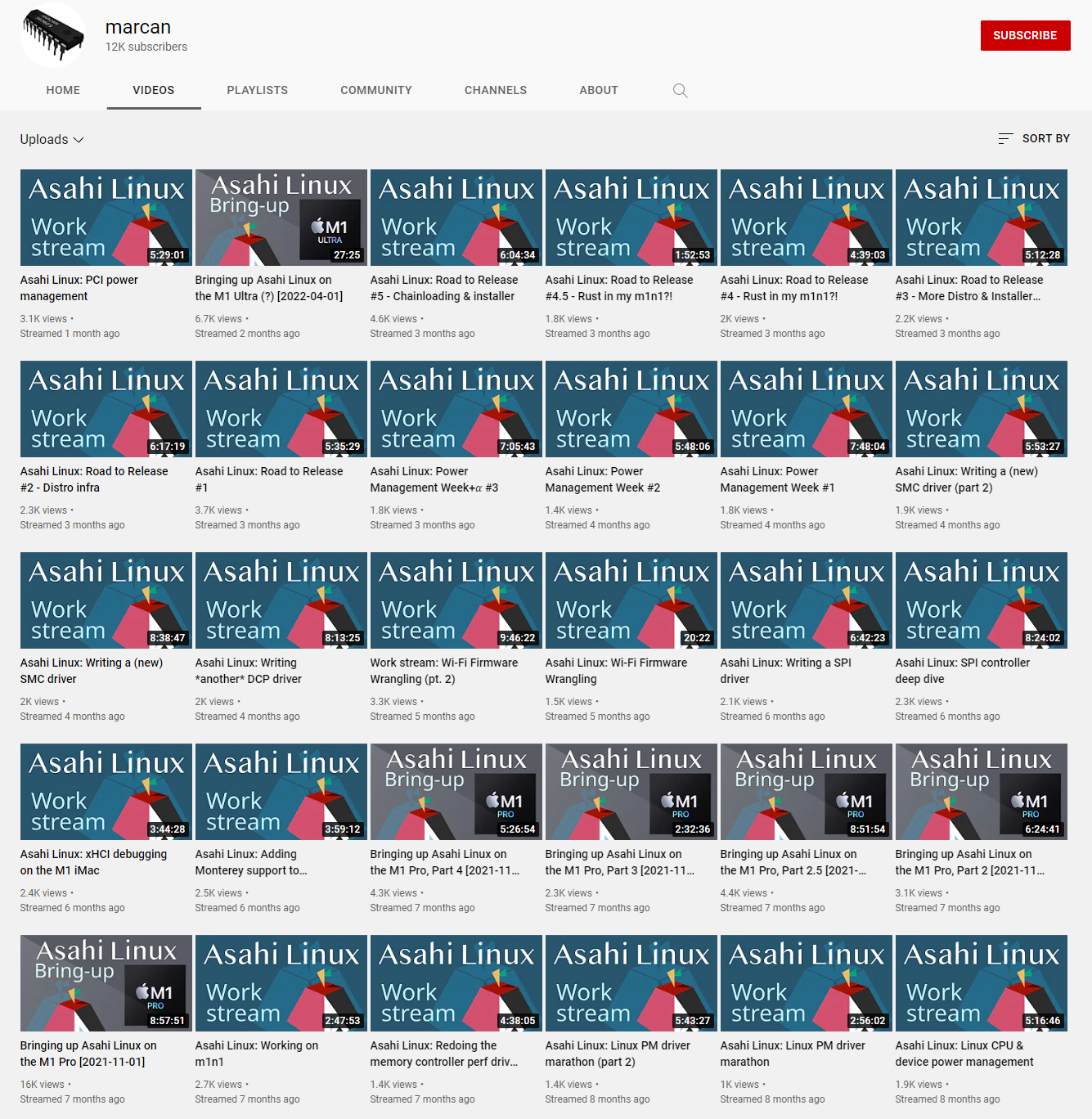Open 'Redoing the memory controller perf driv...' title
Image resolution: width=1092 pixels, height=1119 pixels.
[x=444, y=1054]
